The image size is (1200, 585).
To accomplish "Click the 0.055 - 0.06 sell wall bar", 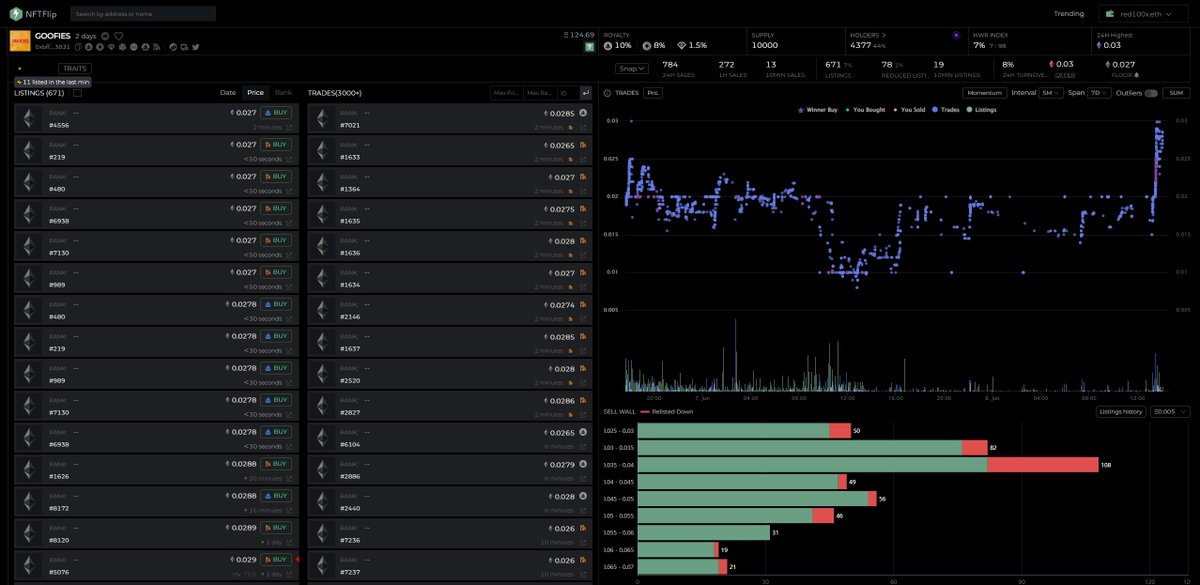I will click(704, 532).
